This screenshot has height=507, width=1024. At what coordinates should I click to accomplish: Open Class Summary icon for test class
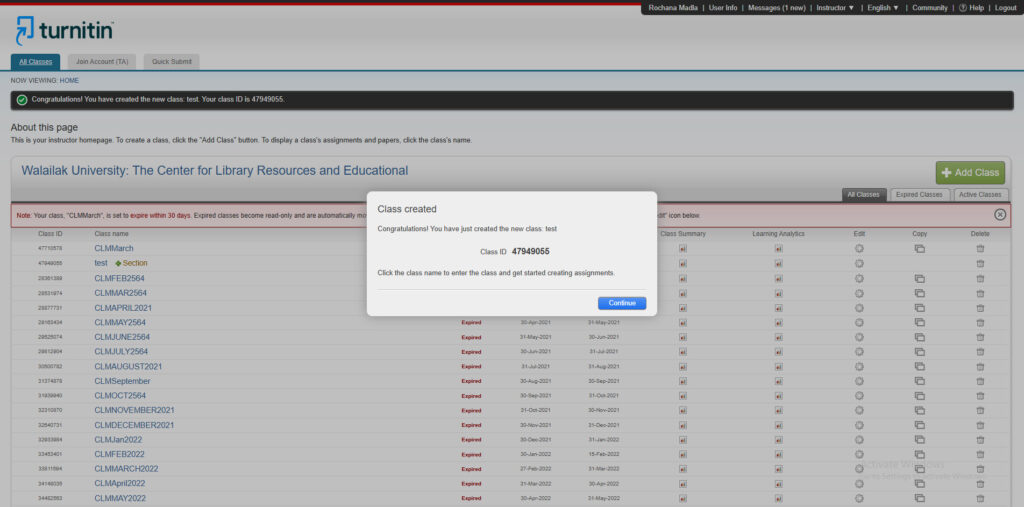pyautogui.click(x=682, y=263)
